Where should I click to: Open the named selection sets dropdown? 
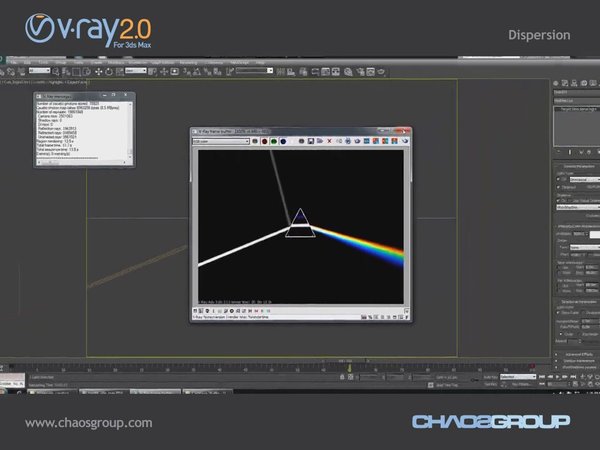click(x=254, y=71)
